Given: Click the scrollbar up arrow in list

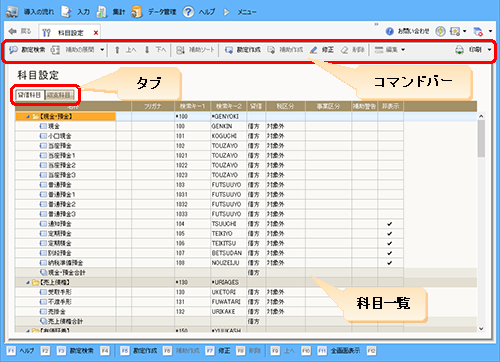Looking at the screenshot, I should pos(481,116).
